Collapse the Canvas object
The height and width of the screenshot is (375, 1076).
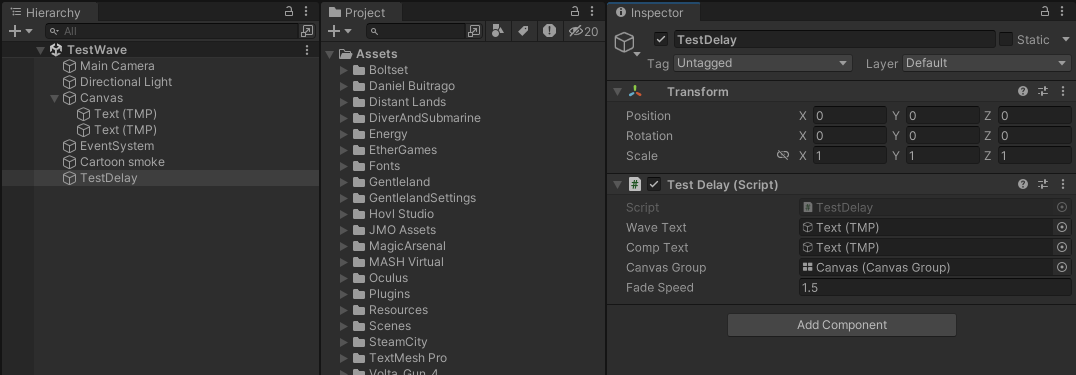click(x=55, y=98)
